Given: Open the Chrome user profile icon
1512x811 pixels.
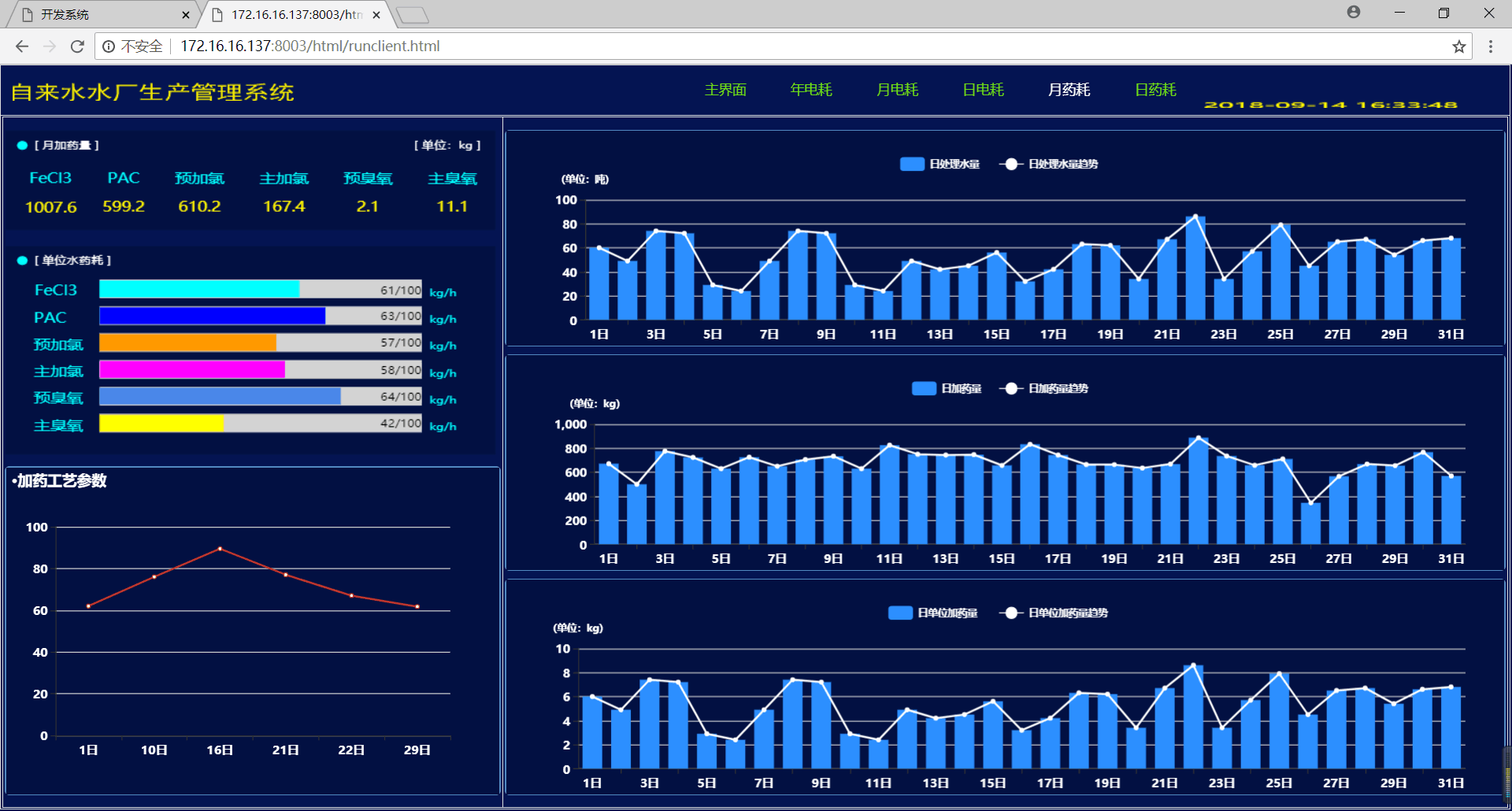Looking at the screenshot, I should tap(1354, 12).
